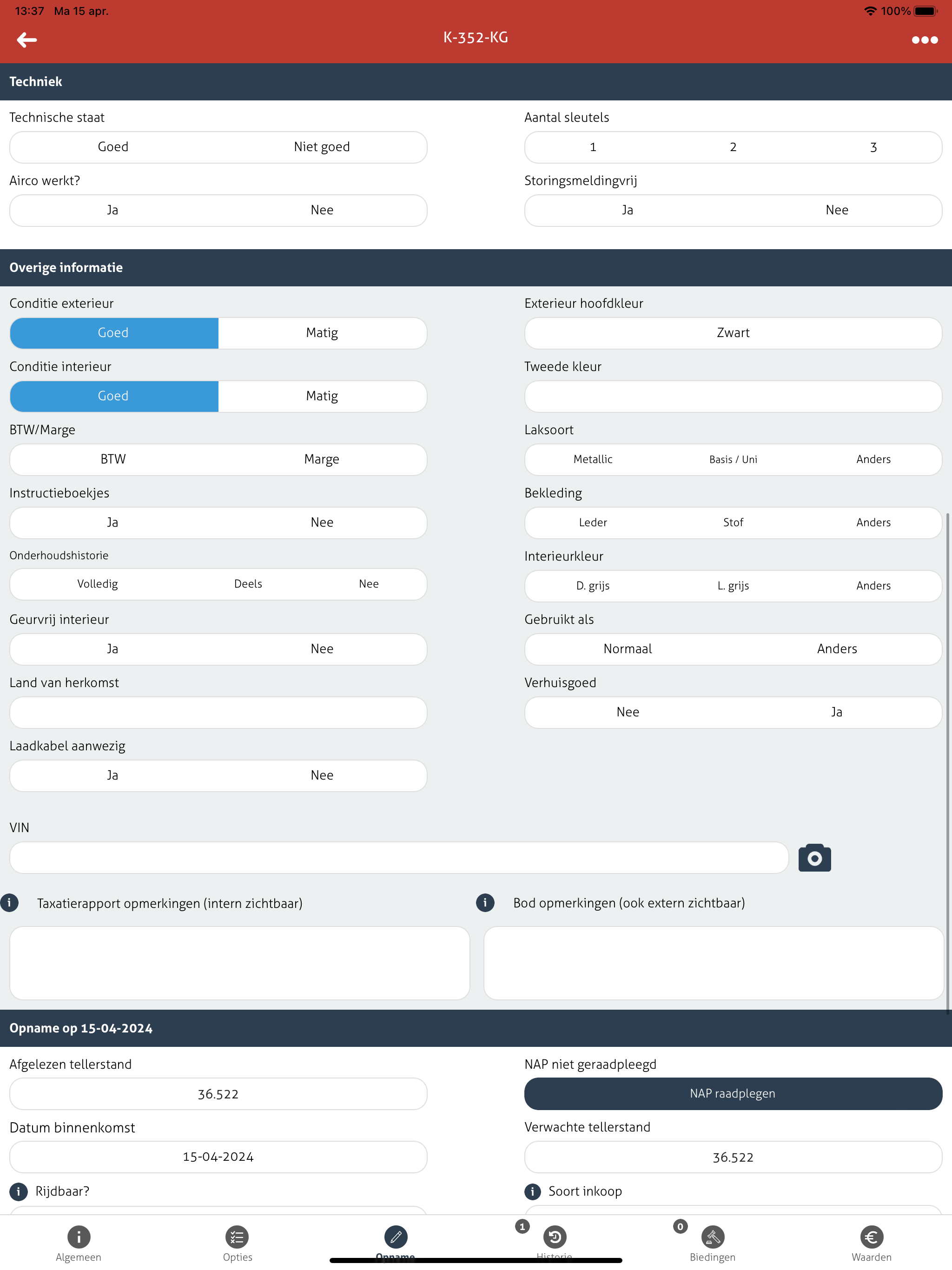Choose Nee for Geurvrij interieur
This screenshot has width=952, height=1270.
tap(322, 649)
